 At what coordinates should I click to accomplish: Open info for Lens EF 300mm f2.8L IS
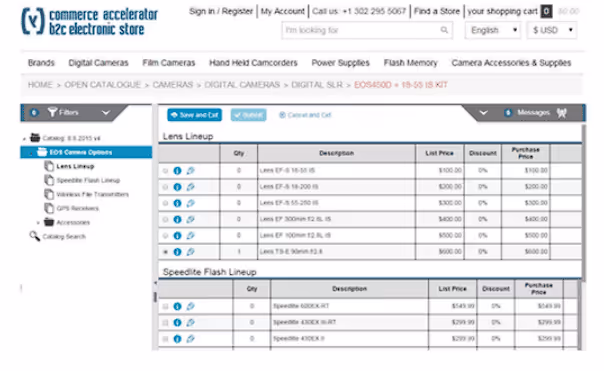point(177,219)
